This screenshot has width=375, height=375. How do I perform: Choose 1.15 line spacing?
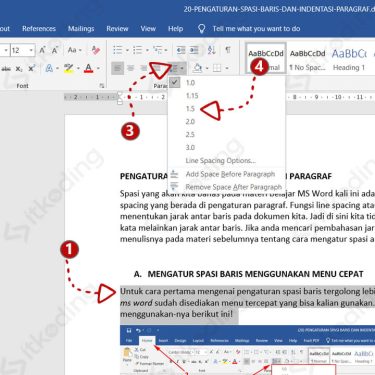227,96
